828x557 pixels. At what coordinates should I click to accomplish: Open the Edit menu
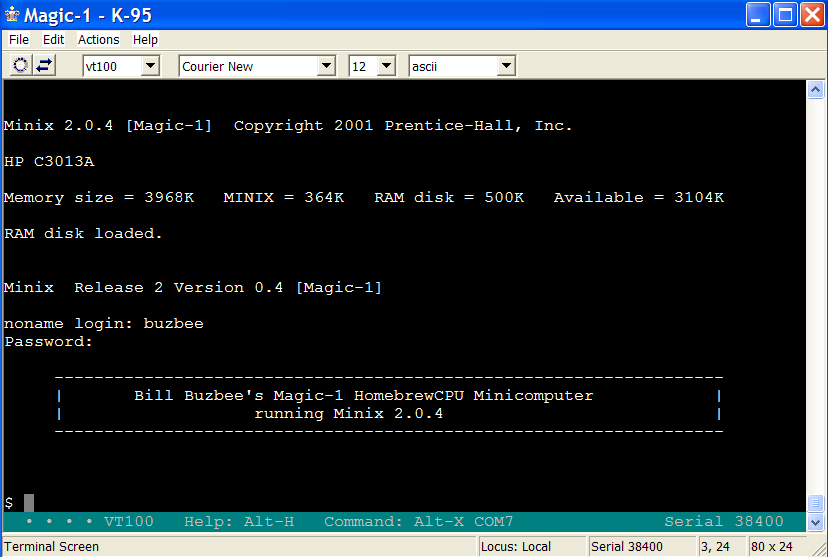[53, 40]
